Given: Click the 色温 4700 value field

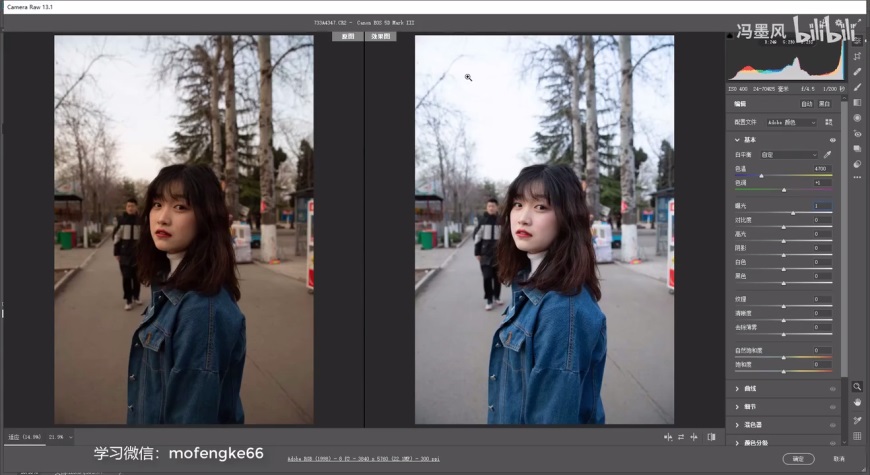Looking at the screenshot, I should pos(822,169).
